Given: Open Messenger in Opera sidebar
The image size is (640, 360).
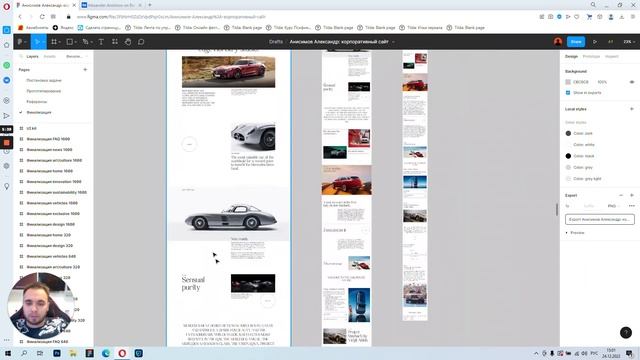Looking at the screenshot, I should pos(7,80).
